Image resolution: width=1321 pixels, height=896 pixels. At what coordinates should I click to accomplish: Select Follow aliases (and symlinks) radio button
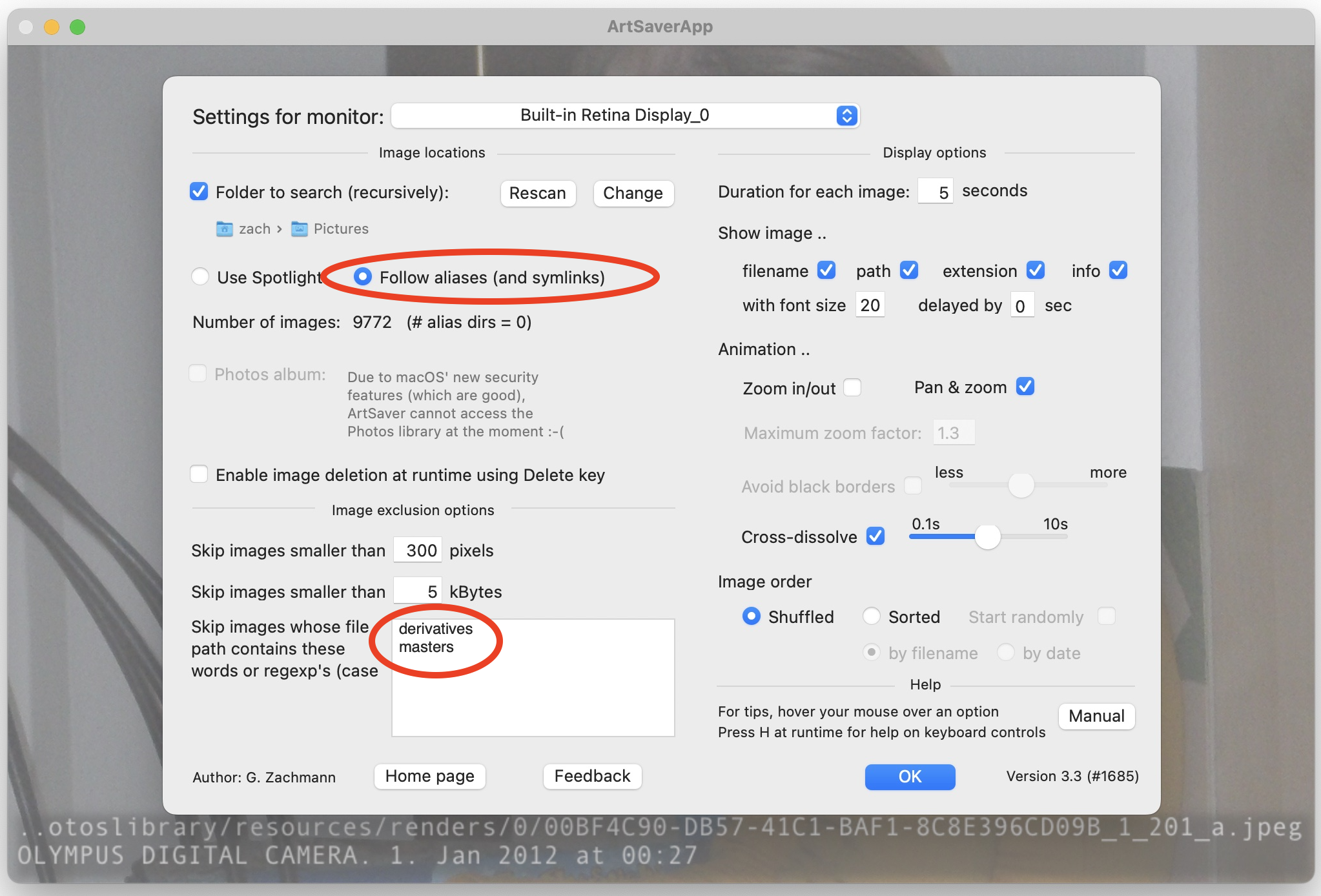[363, 277]
